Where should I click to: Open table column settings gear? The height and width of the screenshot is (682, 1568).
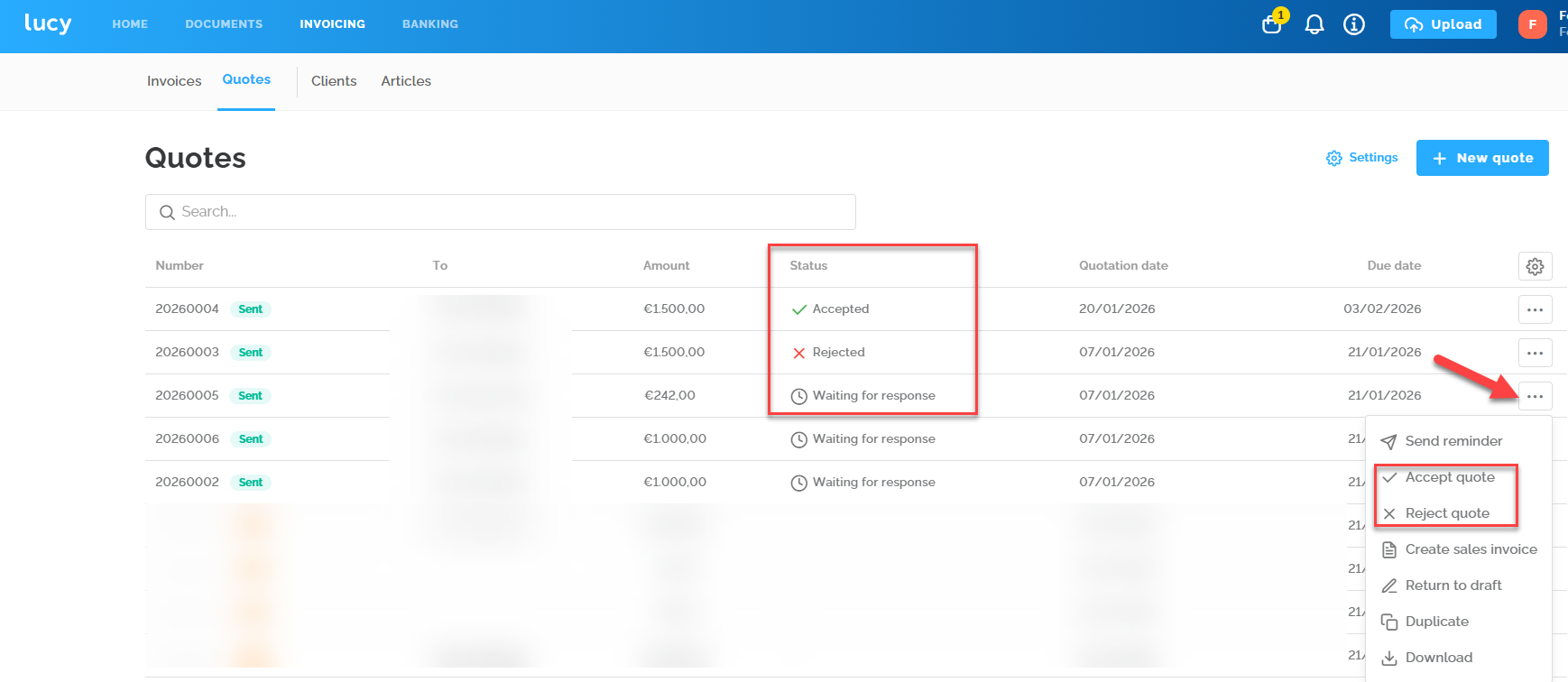point(1536,266)
